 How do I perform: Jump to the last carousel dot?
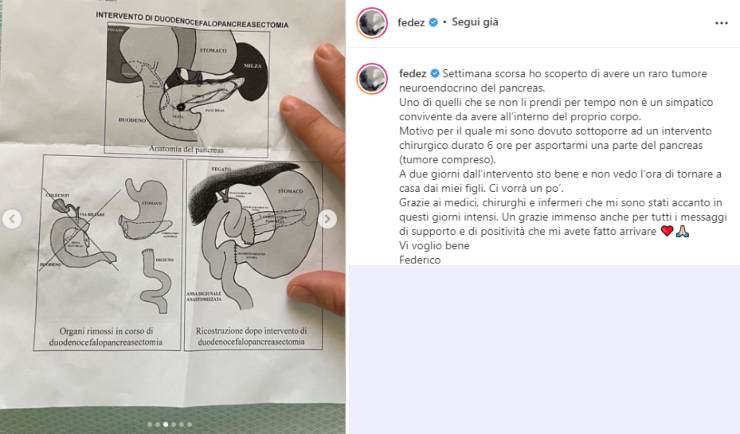click(190, 425)
